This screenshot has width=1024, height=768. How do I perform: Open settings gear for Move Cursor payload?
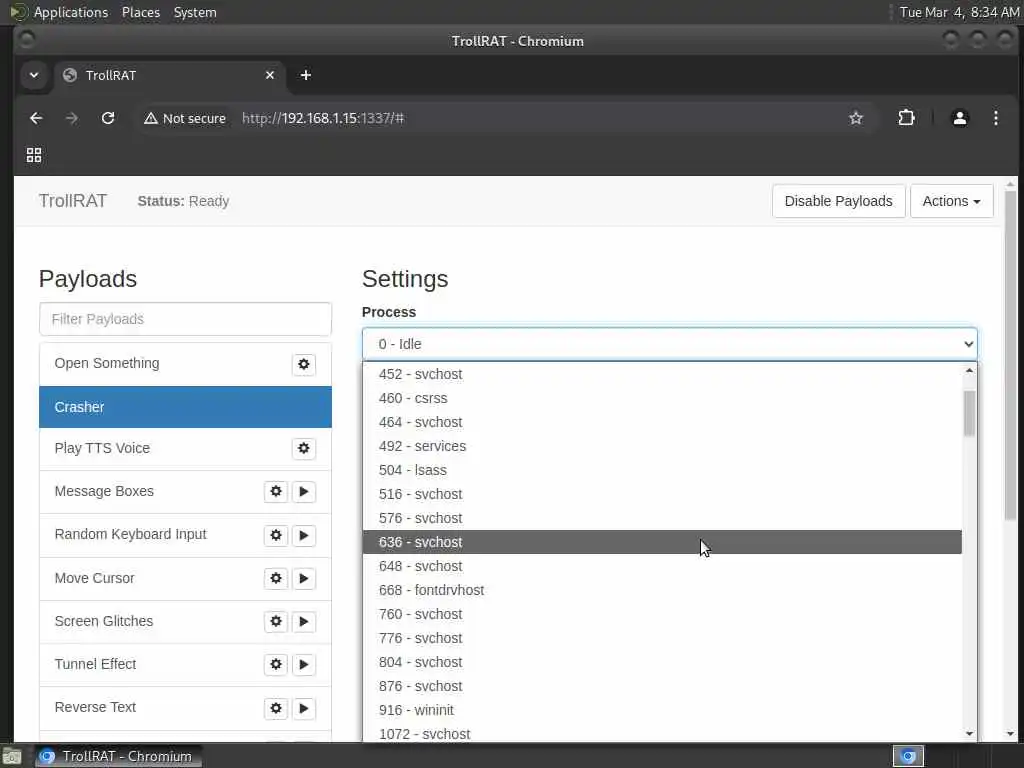276,578
